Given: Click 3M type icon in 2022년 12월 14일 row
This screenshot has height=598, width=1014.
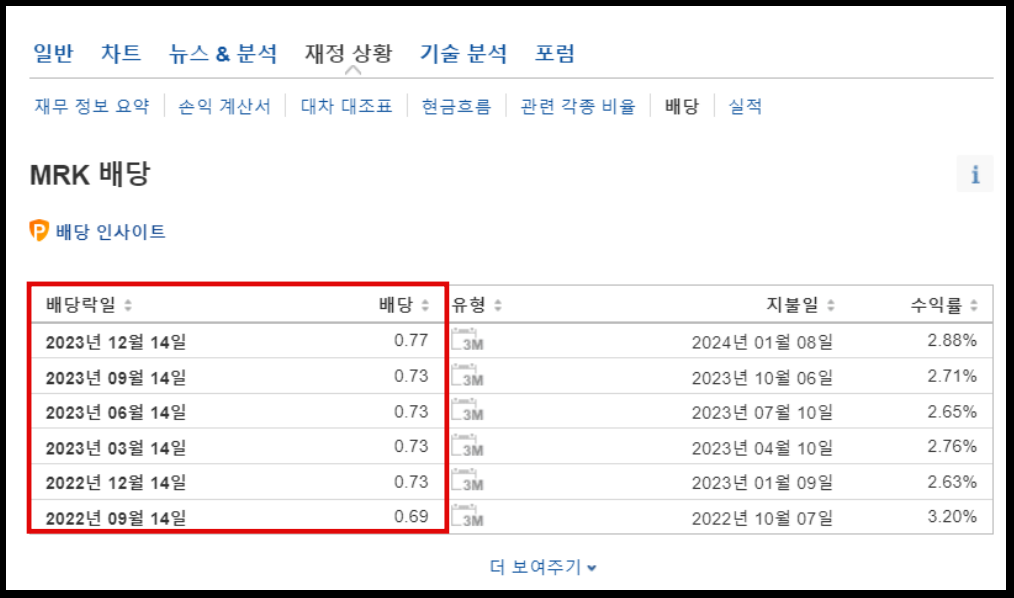Looking at the screenshot, I should tap(468, 481).
